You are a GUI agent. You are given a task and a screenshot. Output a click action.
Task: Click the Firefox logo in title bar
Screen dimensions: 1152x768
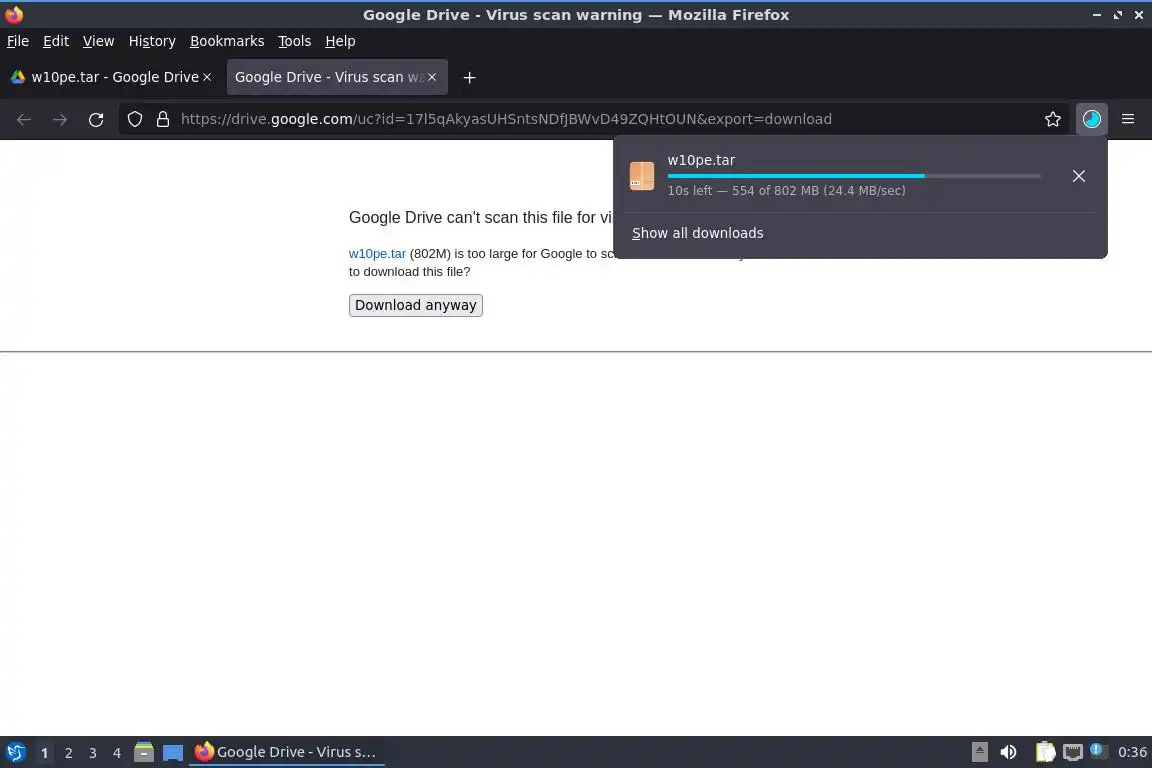click(x=14, y=15)
